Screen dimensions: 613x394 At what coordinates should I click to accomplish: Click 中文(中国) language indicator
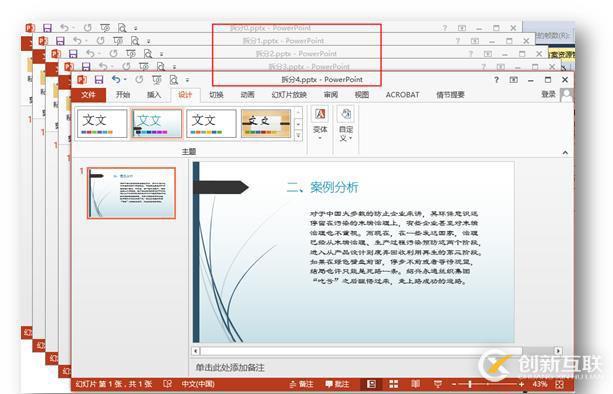(198, 384)
